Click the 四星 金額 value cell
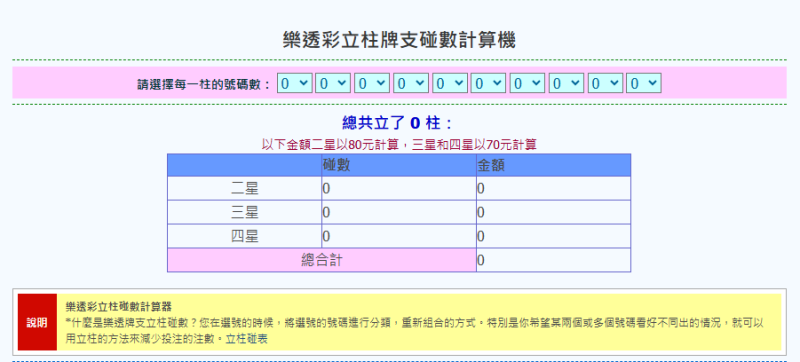Screen dimensions: 800x362 point(554,237)
